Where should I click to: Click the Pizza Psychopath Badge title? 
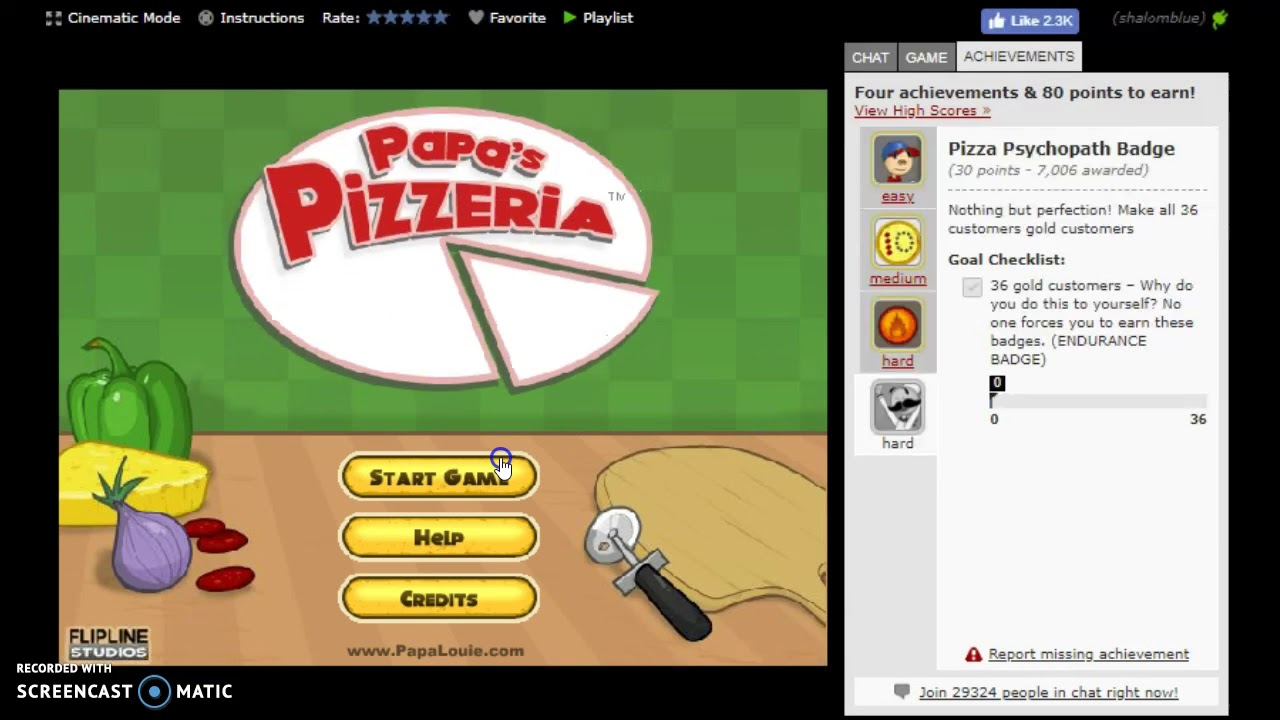(1061, 149)
